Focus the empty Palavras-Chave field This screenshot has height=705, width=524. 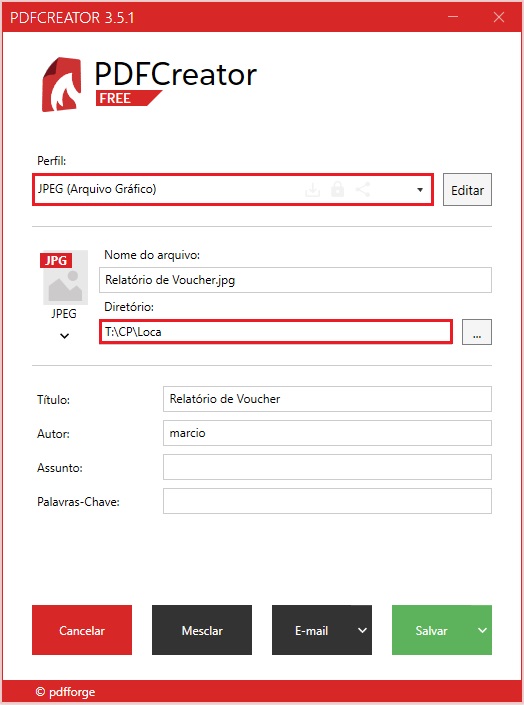(x=327, y=501)
